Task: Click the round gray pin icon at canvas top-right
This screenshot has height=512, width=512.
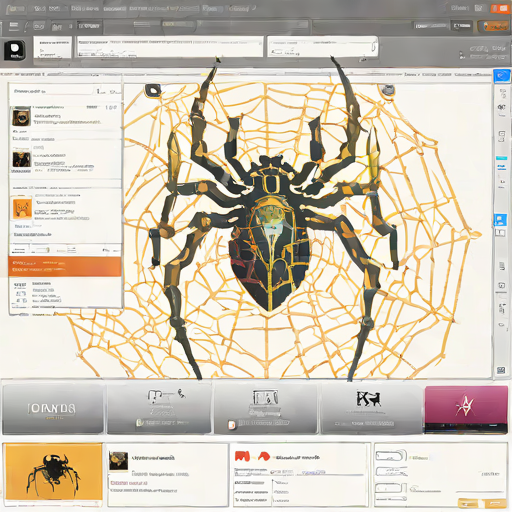Action: pyautogui.click(x=387, y=90)
